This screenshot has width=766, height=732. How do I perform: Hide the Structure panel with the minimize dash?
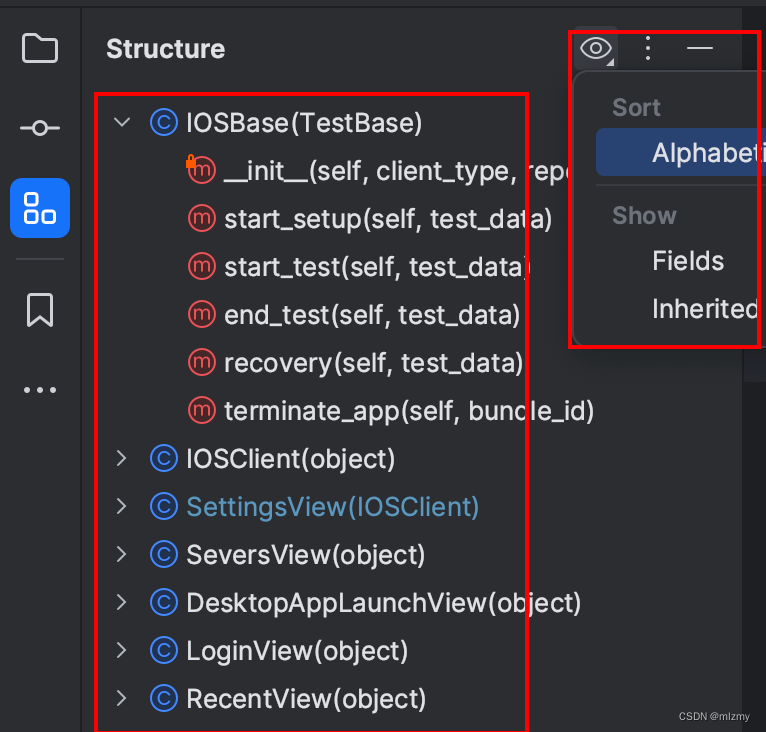click(x=700, y=48)
